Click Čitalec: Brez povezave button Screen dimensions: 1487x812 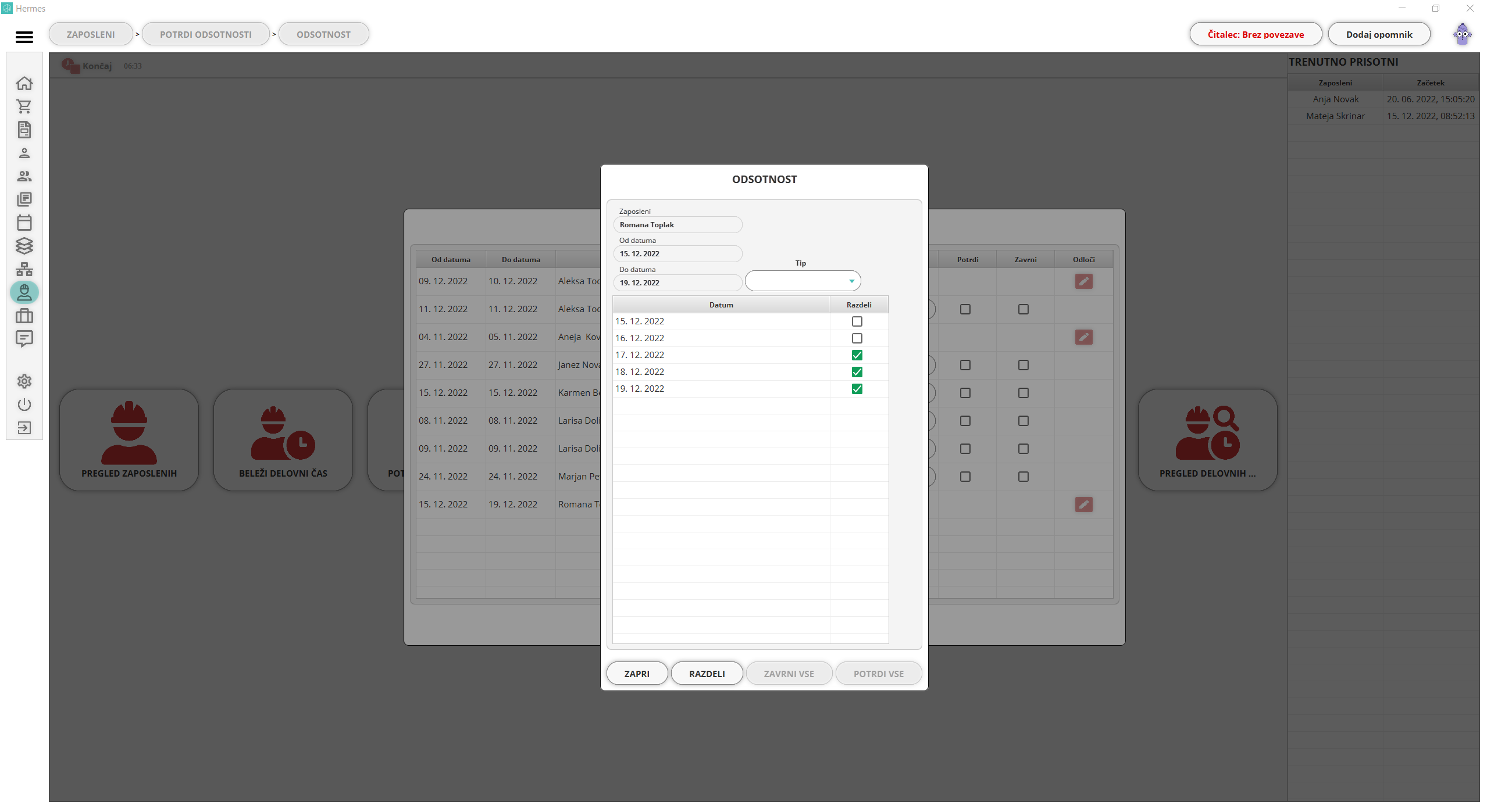1256,34
